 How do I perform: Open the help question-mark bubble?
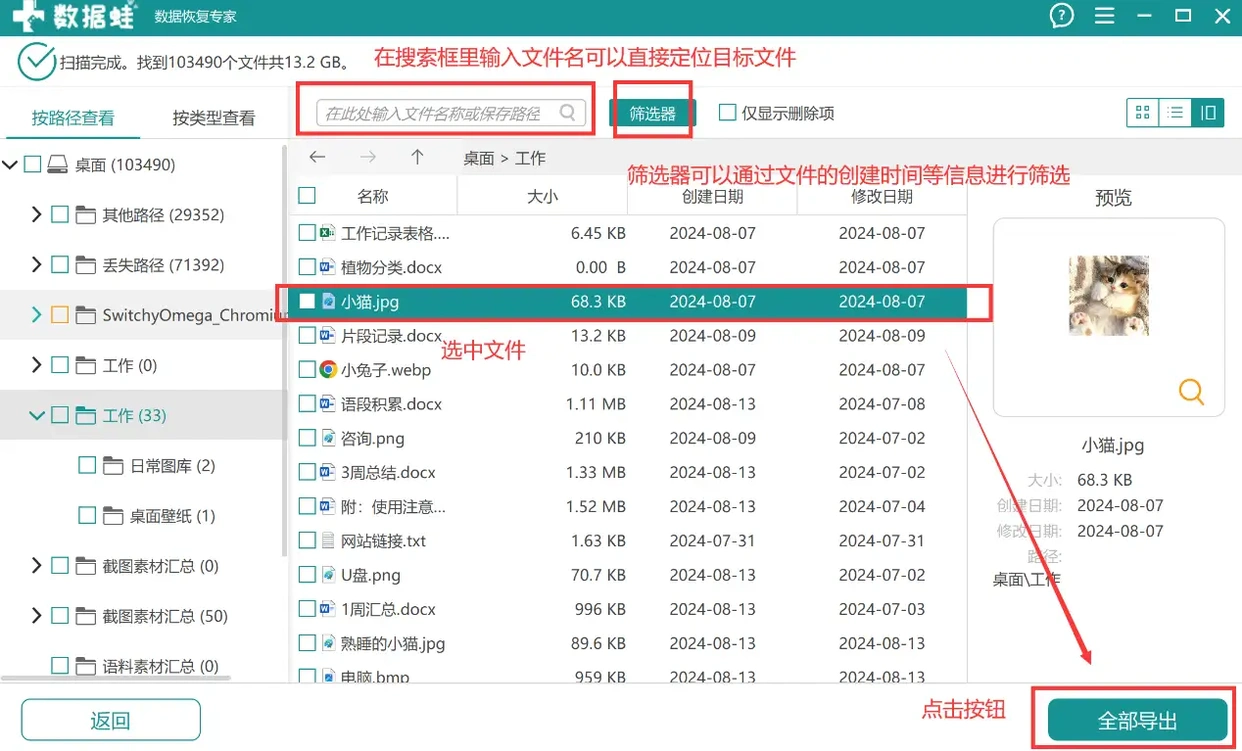1061,16
